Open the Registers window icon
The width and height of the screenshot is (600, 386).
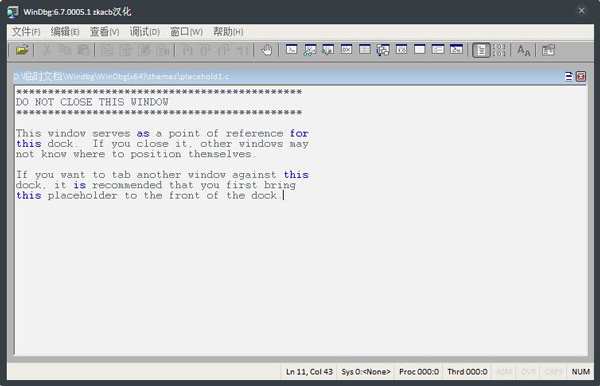[346, 50]
